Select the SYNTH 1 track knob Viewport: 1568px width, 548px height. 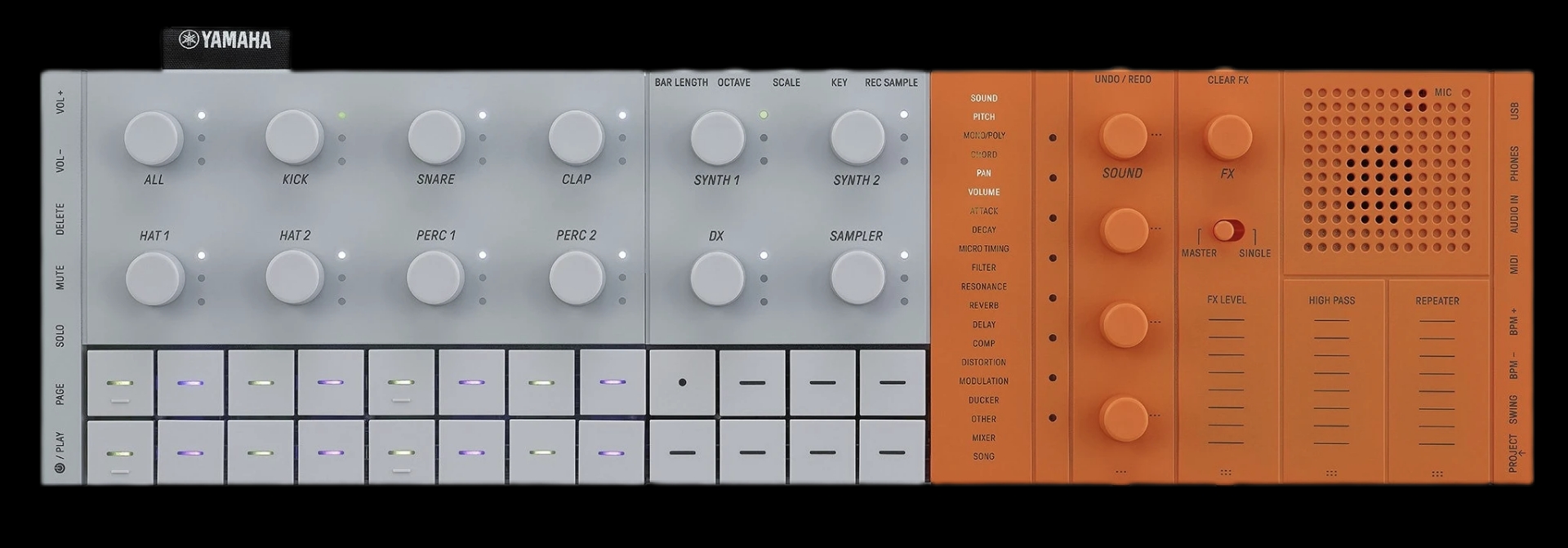click(718, 138)
